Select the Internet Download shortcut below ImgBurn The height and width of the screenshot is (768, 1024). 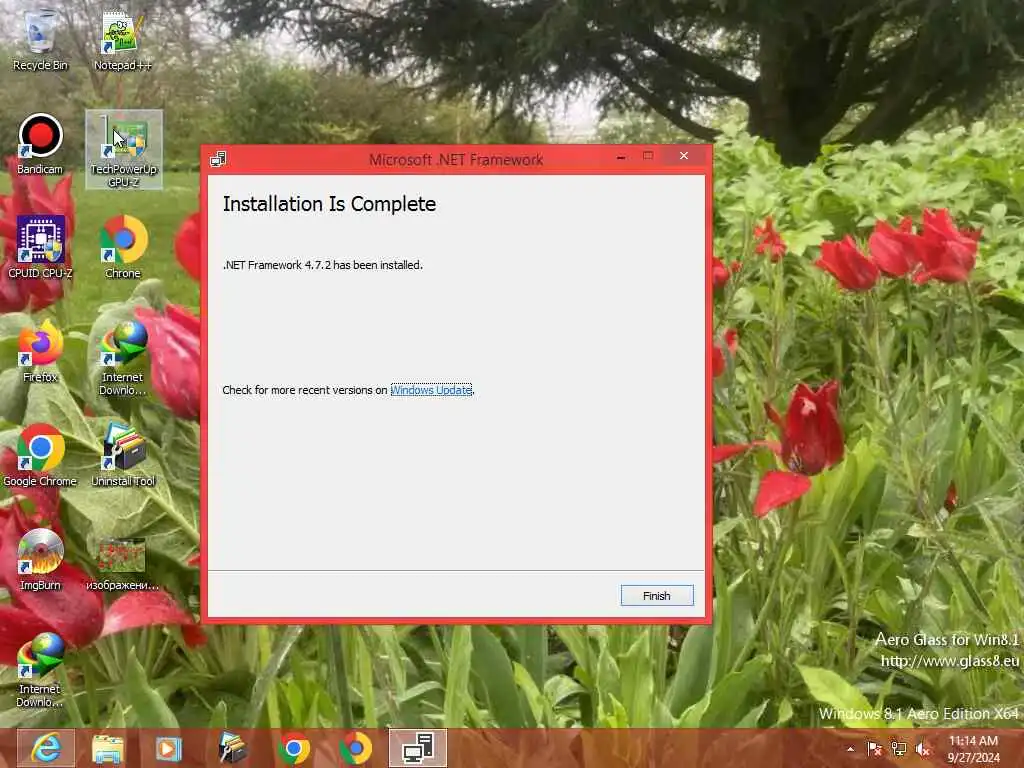coord(40,670)
